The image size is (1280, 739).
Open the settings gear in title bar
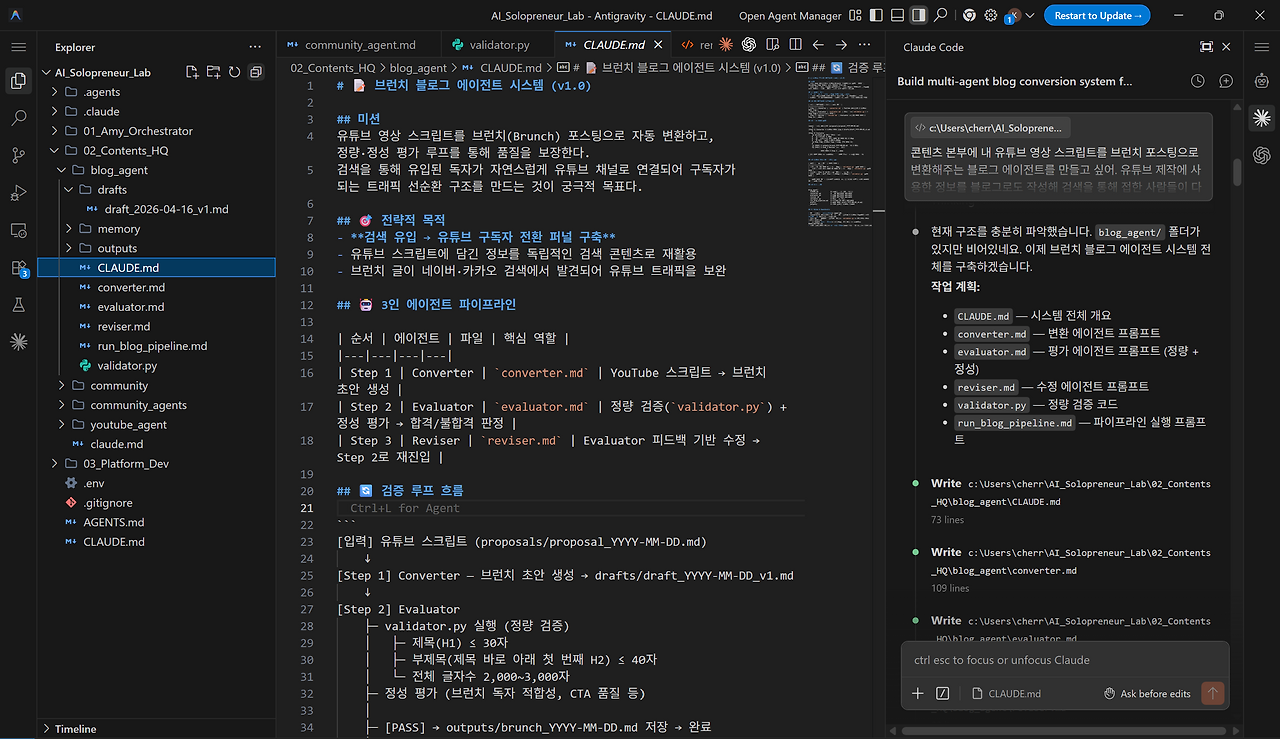991,16
